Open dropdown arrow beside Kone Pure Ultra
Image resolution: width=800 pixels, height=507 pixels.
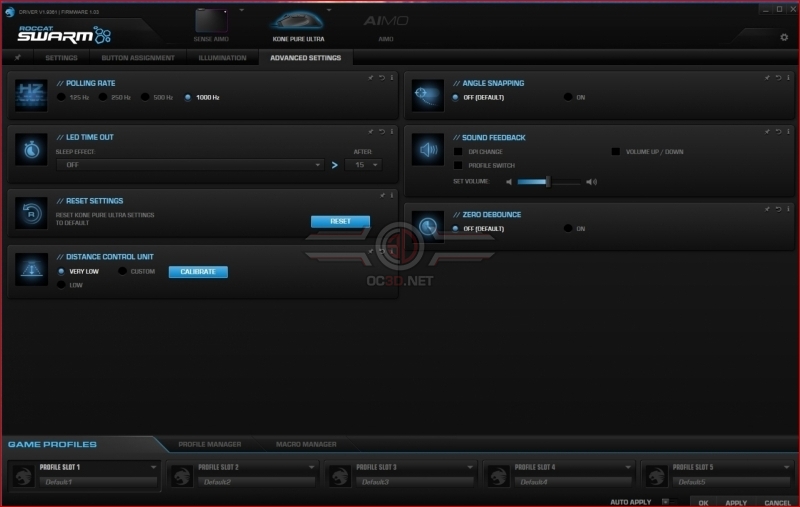click(329, 10)
